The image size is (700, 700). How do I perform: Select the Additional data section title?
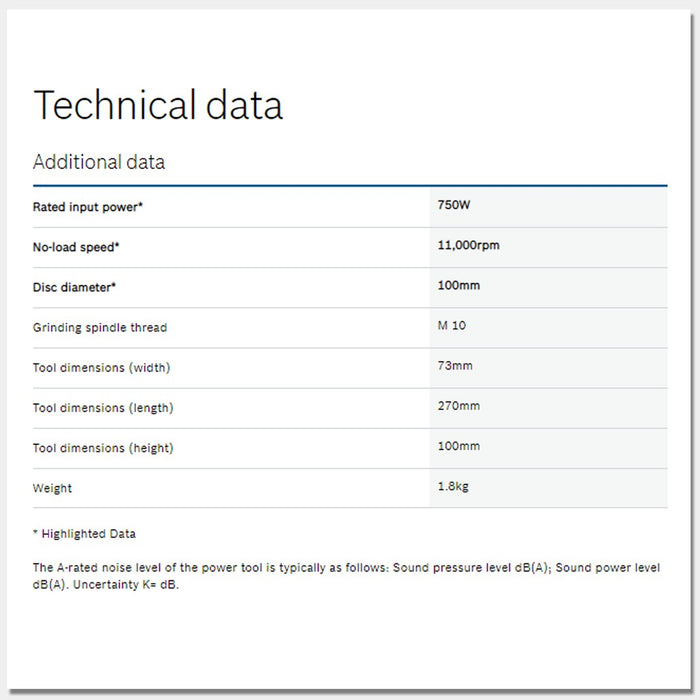coord(99,162)
